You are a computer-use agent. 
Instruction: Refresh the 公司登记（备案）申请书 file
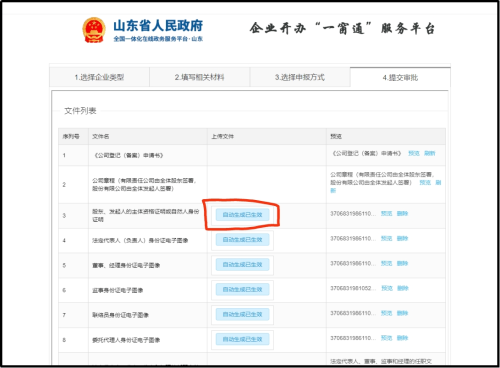point(429,153)
